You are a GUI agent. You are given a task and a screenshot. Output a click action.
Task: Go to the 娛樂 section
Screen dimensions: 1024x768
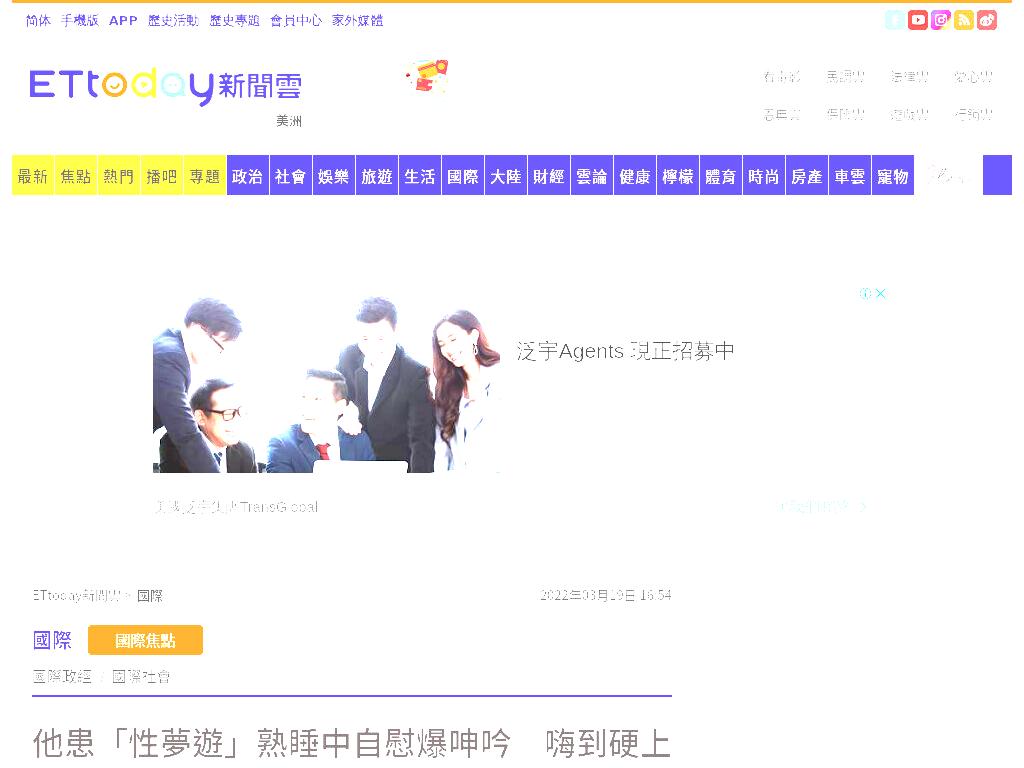pos(334,176)
